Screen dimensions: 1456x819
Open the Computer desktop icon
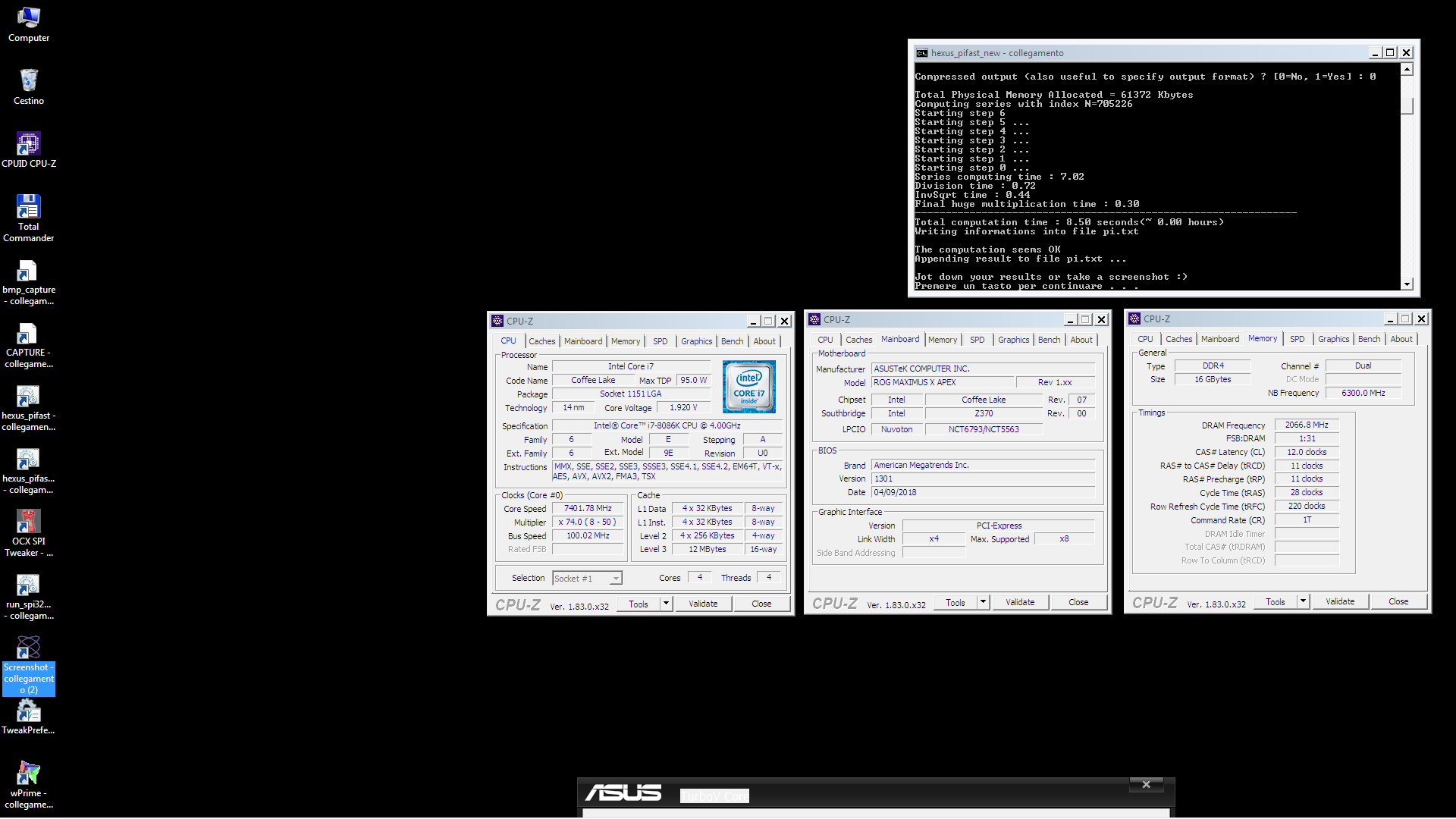[x=29, y=24]
